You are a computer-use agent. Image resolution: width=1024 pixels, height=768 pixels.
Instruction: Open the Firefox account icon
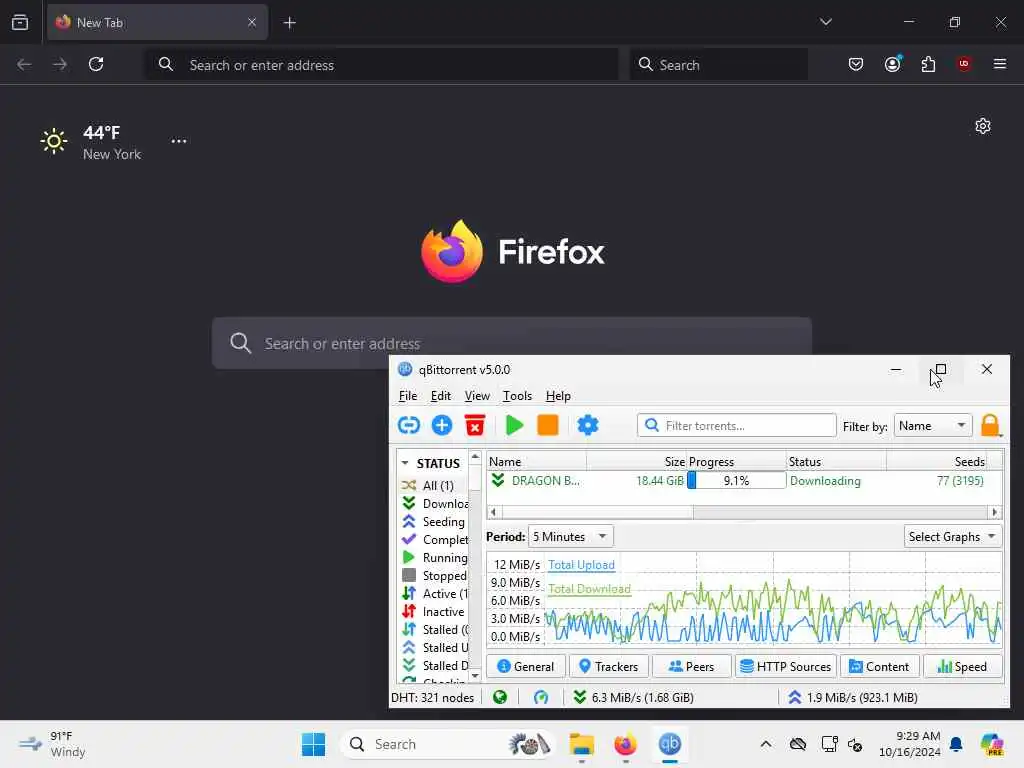click(893, 64)
